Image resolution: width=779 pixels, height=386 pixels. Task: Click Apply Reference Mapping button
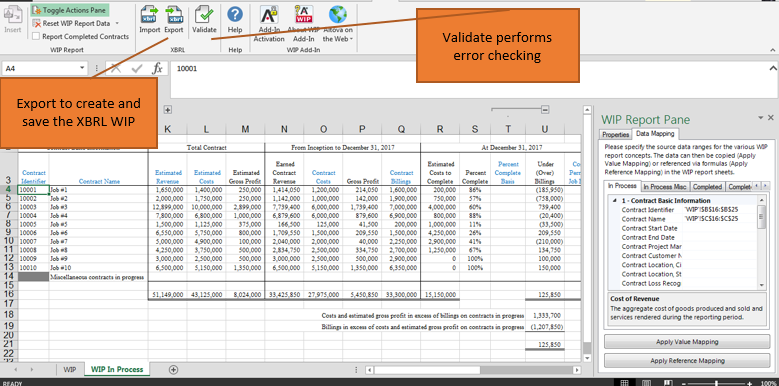point(687,361)
